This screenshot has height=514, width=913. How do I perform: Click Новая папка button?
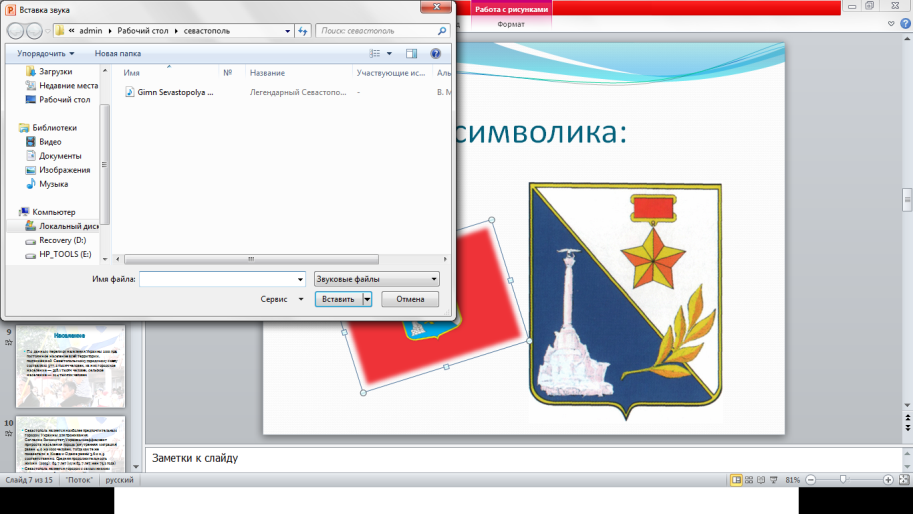pyautogui.click(x=118, y=54)
